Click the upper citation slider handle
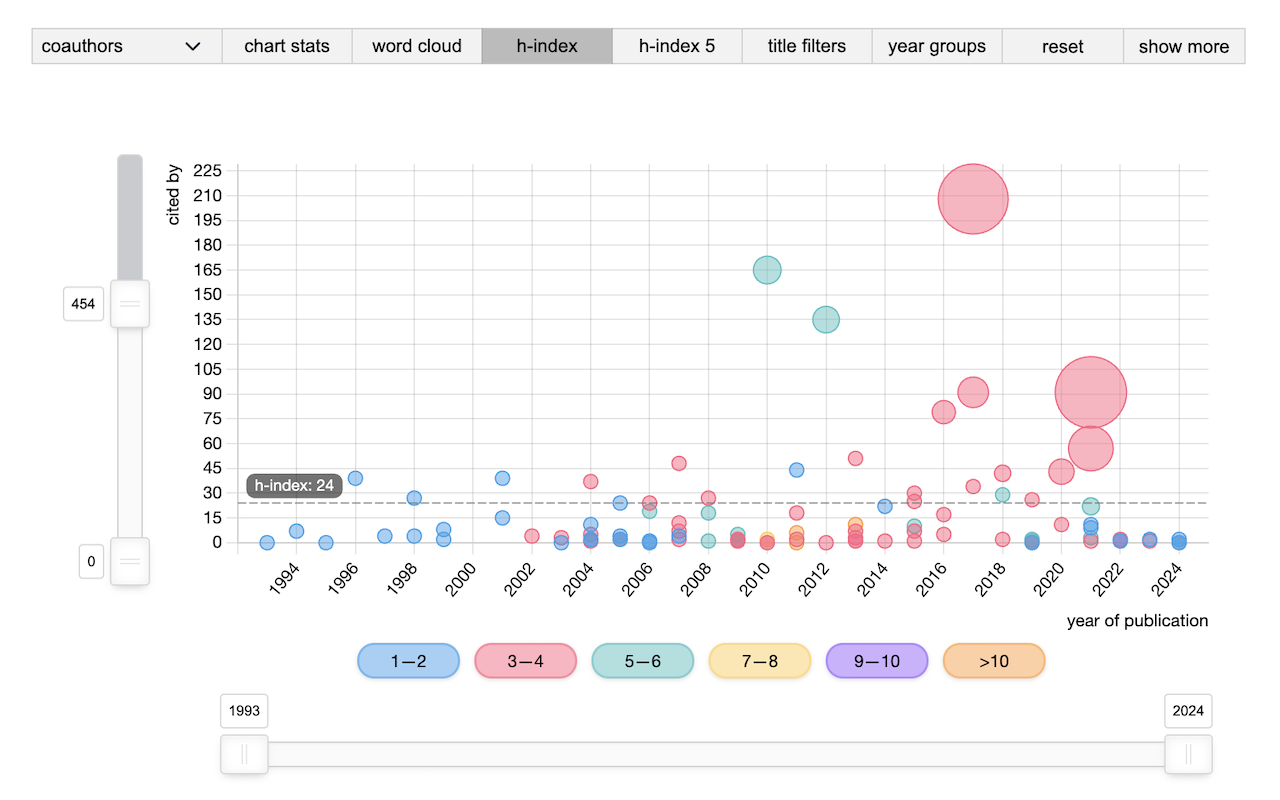 point(129,304)
